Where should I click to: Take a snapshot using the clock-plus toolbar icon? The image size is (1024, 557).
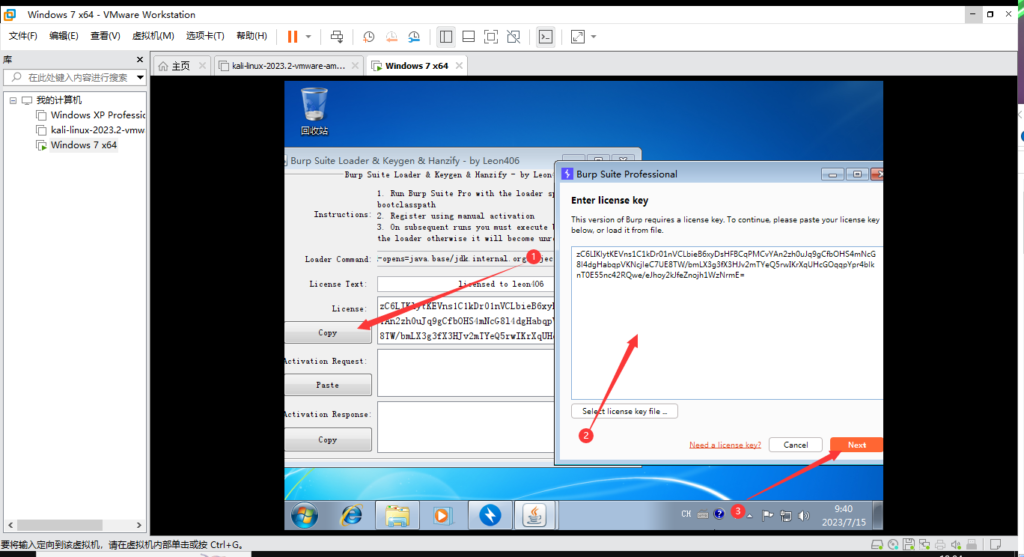point(369,37)
